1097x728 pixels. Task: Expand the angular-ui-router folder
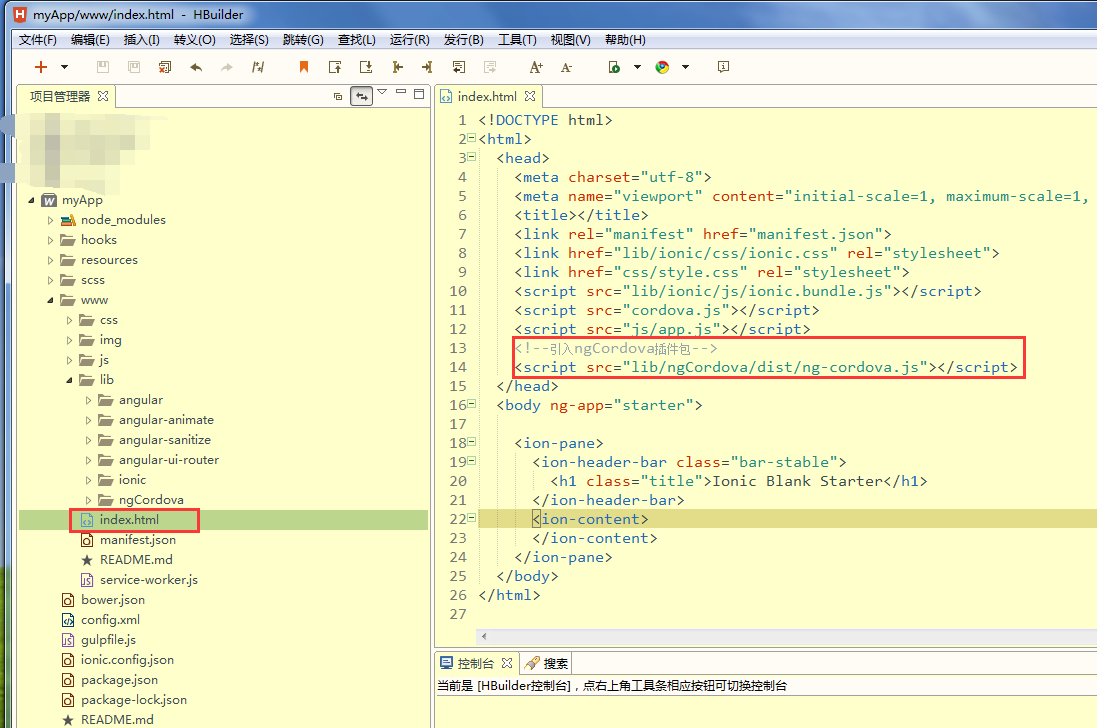click(x=88, y=460)
